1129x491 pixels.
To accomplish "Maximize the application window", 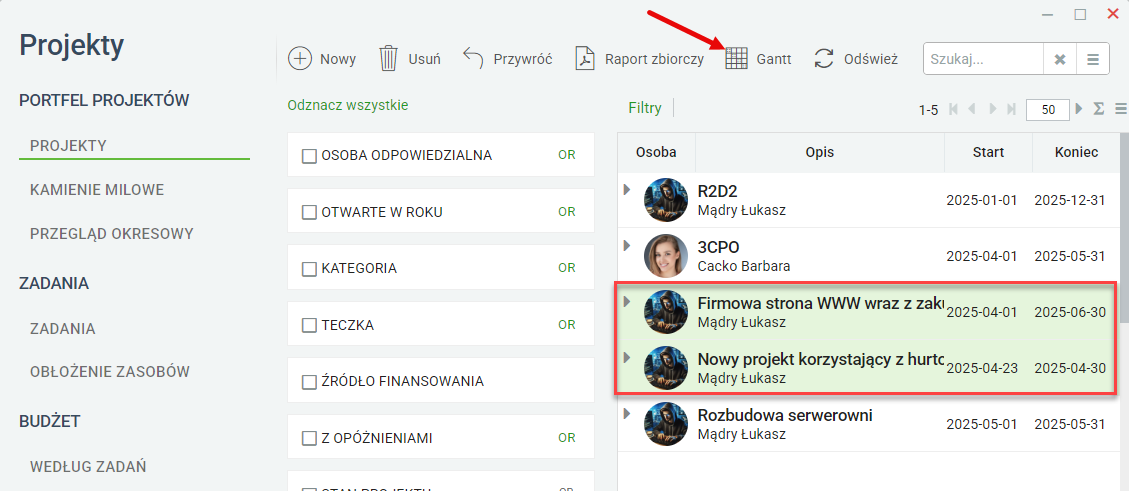I will coord(1080,14).
